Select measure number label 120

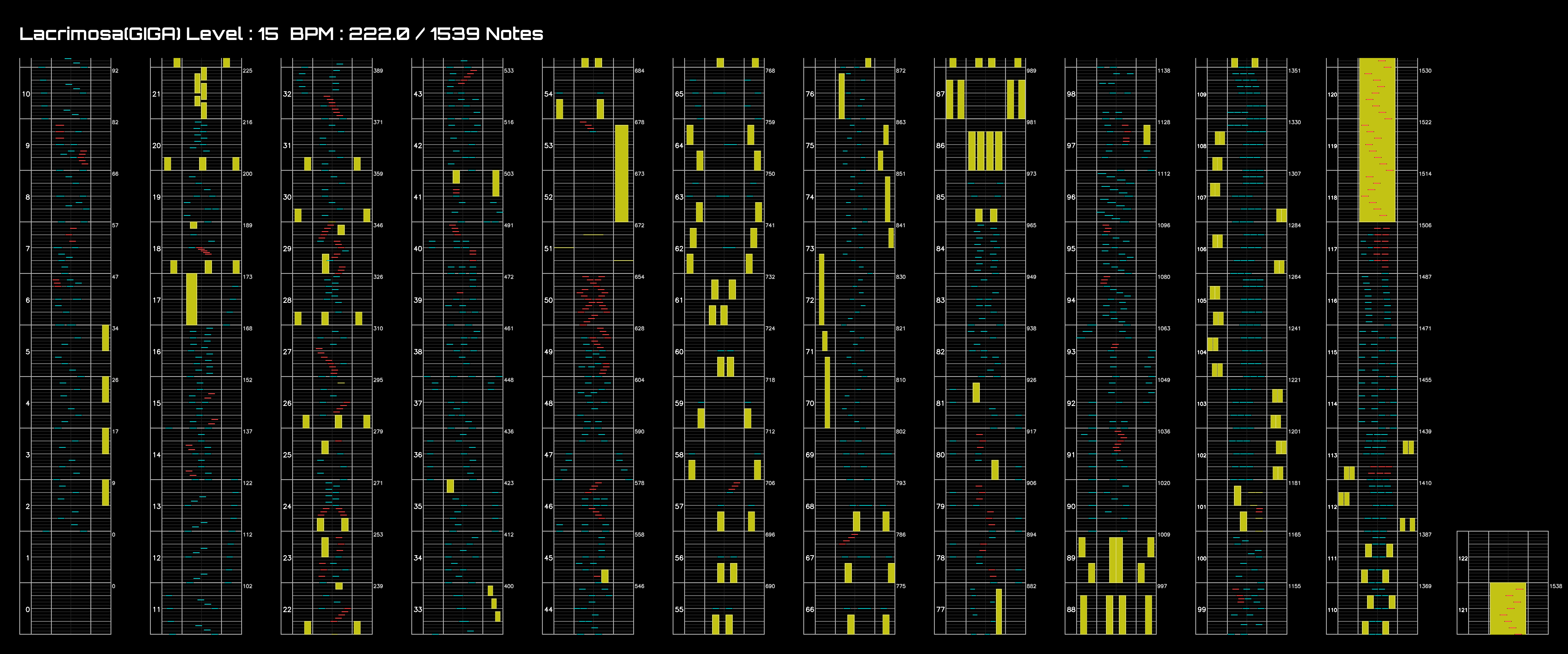click(x=1332, y=95)
